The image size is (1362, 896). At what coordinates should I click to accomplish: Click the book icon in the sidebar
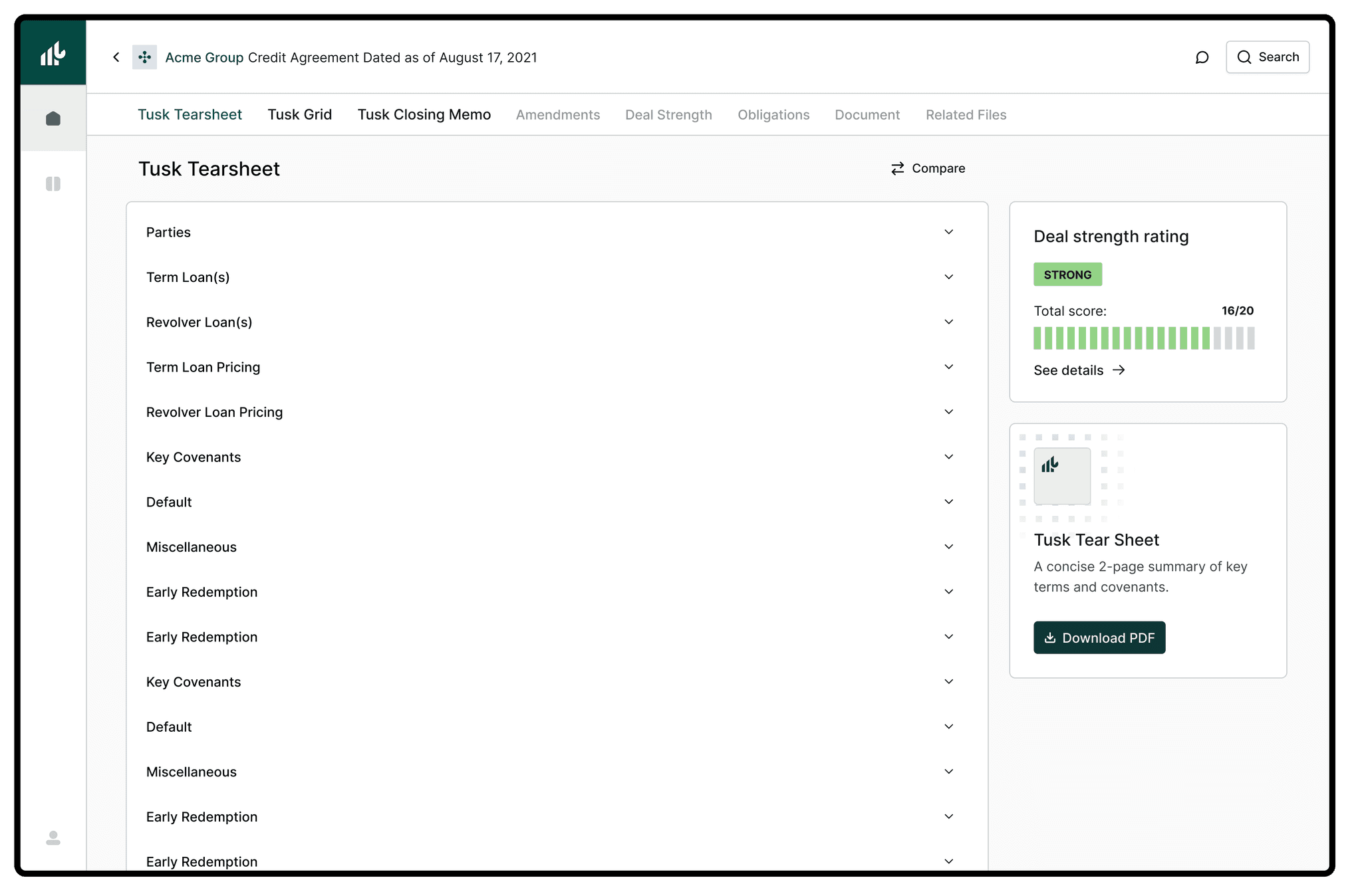tap(53, 184)
